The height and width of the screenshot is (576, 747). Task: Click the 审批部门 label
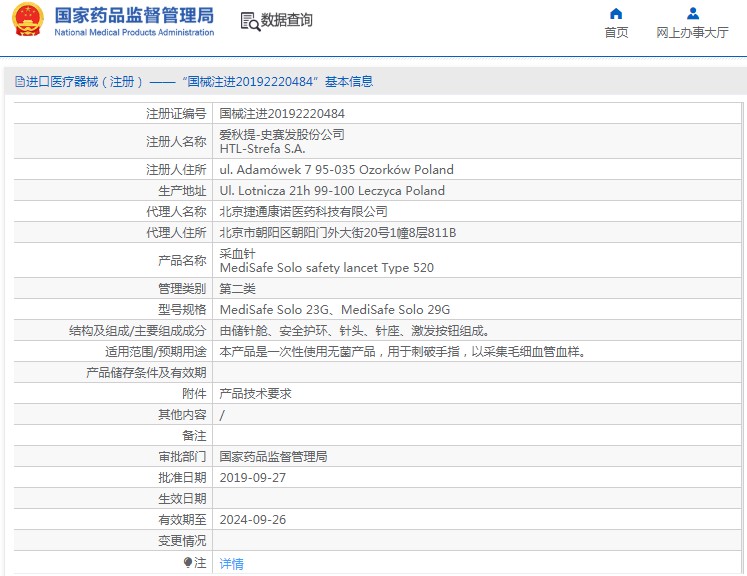pos(182,456)
